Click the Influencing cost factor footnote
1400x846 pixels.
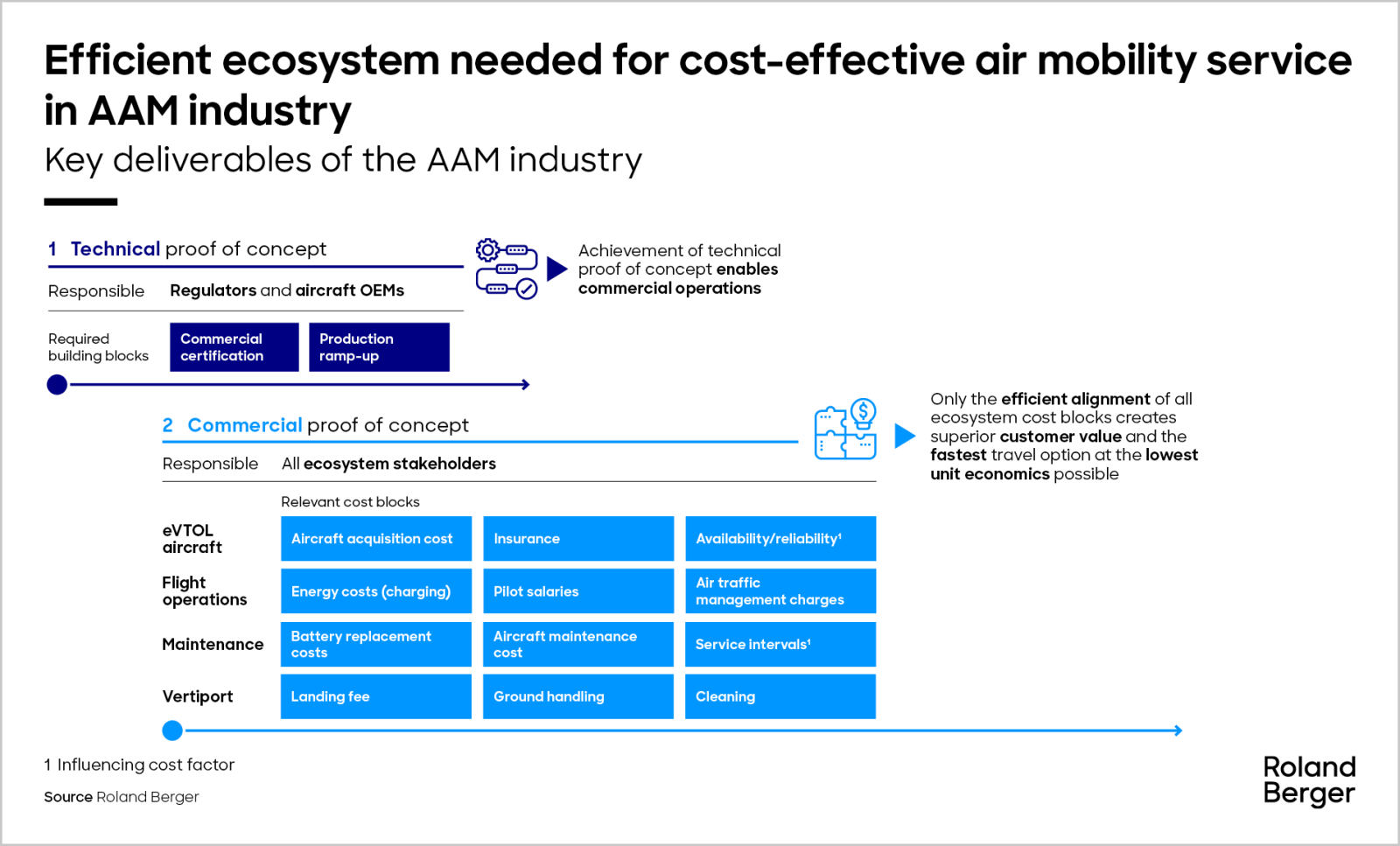point(139,764)
